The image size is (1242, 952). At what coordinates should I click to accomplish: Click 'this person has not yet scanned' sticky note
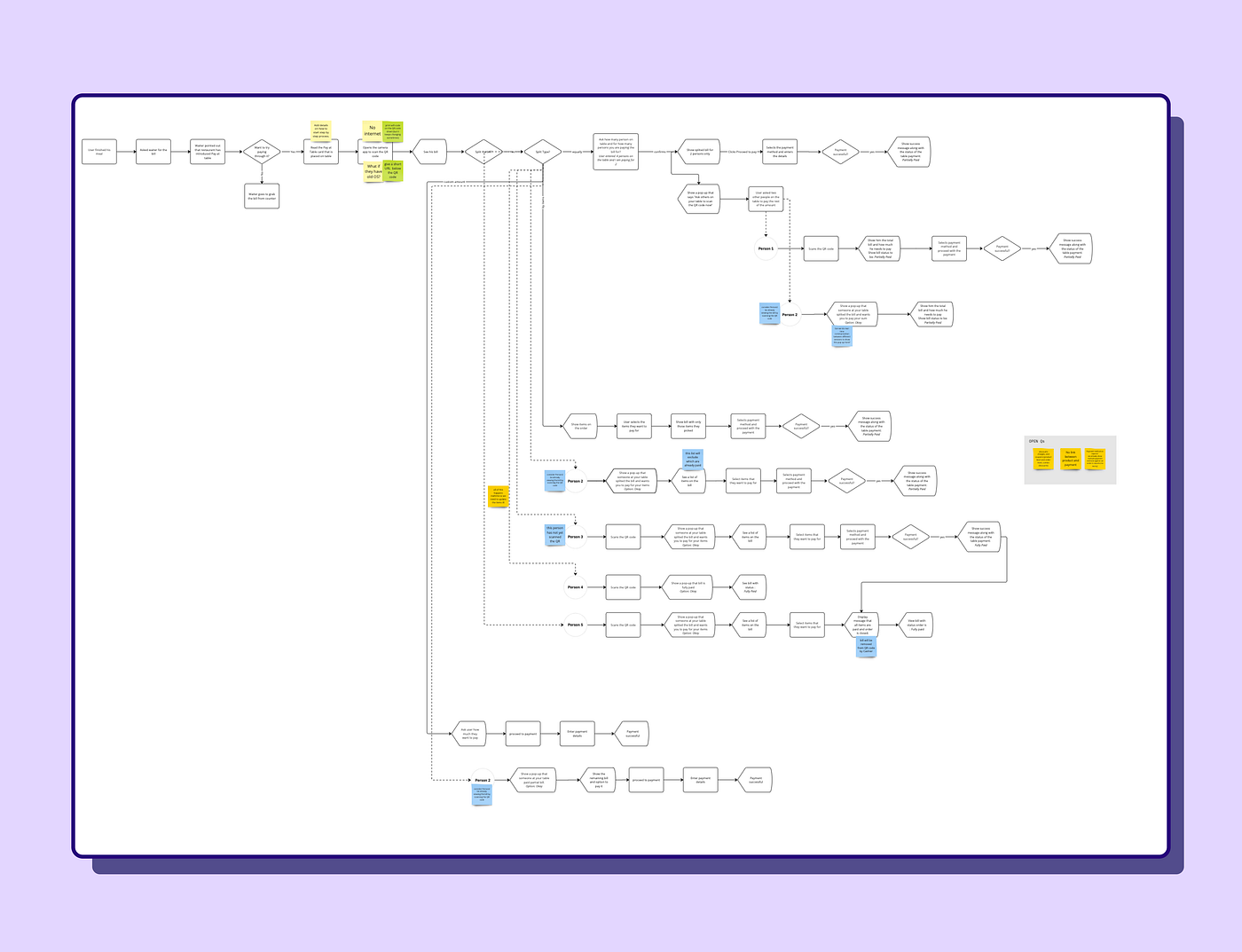[554, 534]
